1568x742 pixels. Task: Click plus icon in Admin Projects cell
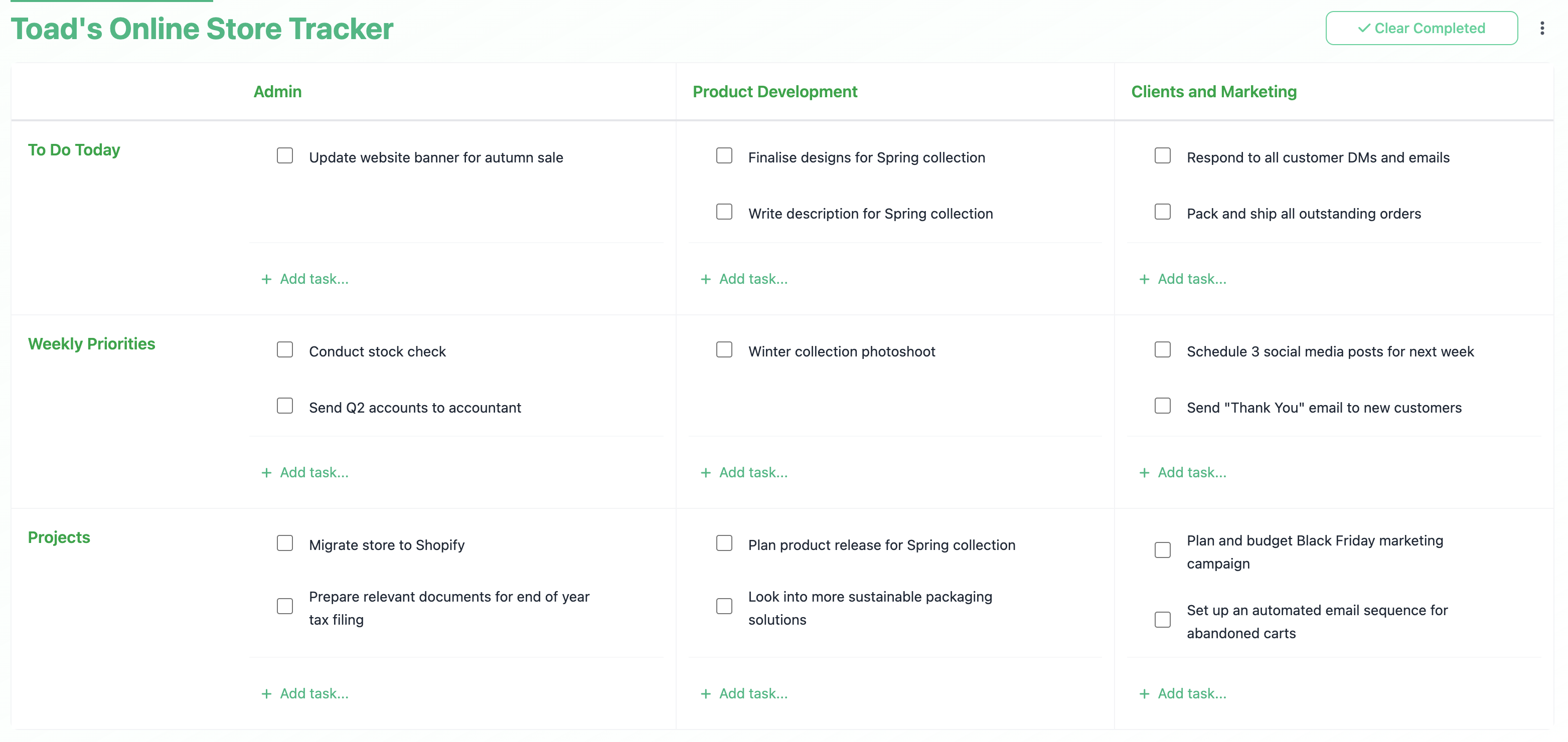(266, 693)
